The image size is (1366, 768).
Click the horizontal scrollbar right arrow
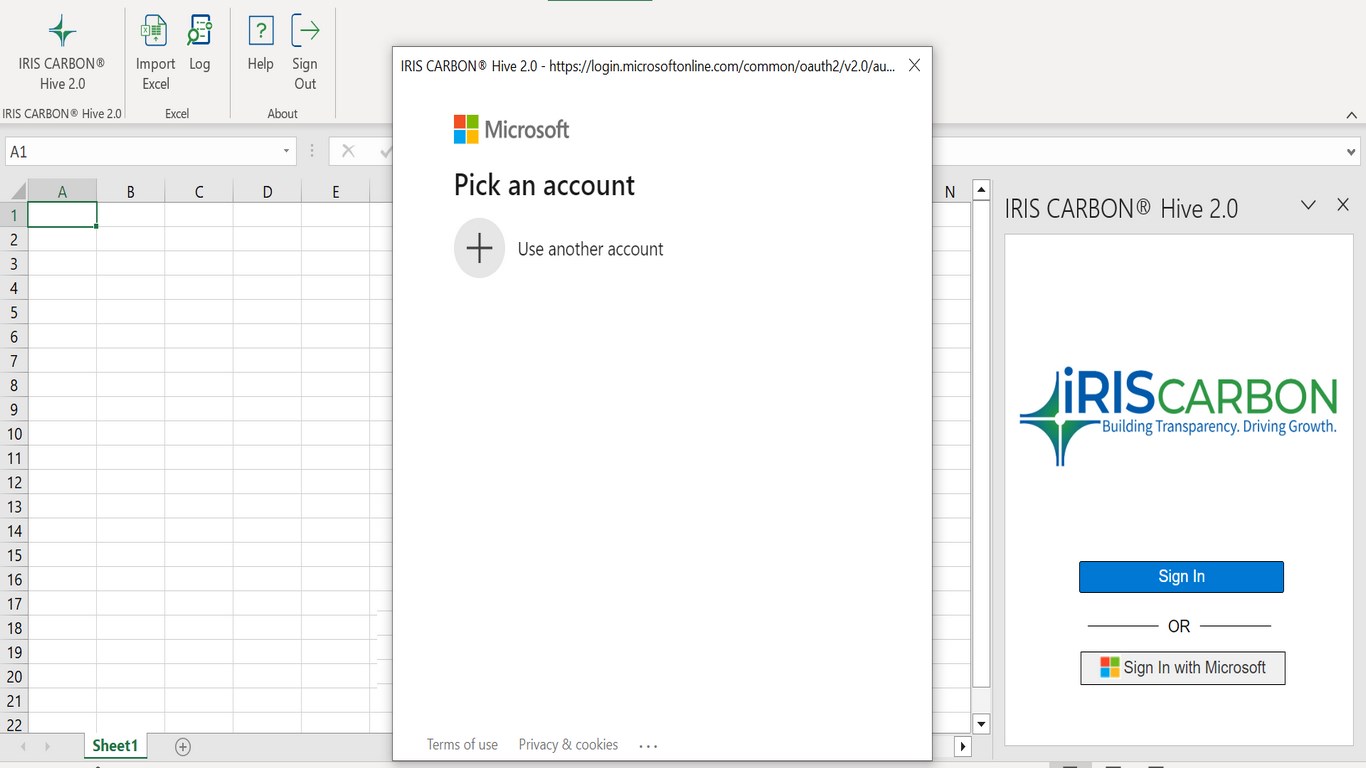963,746
